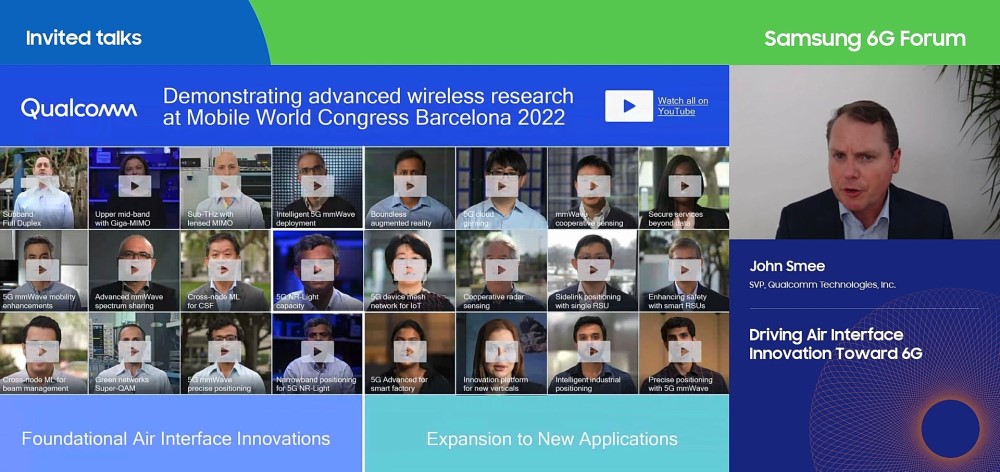Play the Subband Full Duplex video
This screenshot has height=472, width=1000.
point(42,185)
